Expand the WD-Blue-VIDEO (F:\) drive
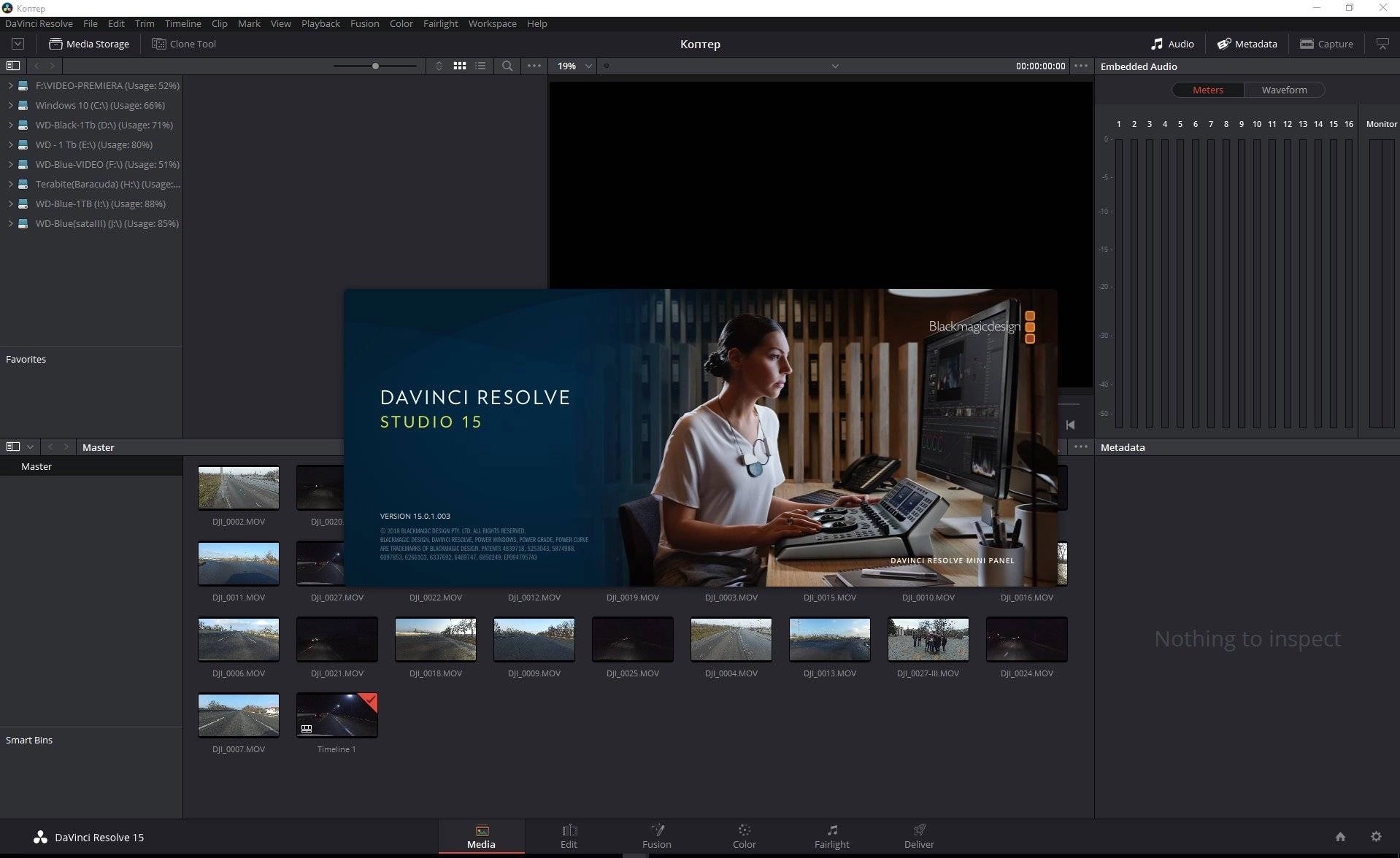The width and height of the screenshot is (1400, 858). click(10, 164)
